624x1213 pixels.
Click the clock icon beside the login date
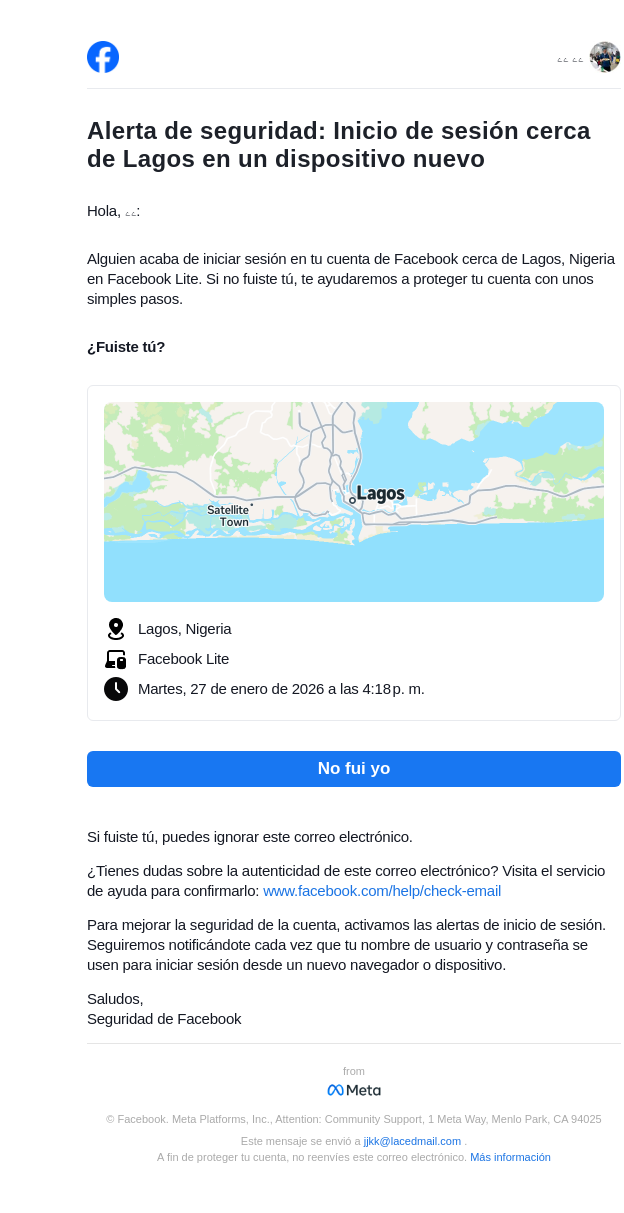116,689
